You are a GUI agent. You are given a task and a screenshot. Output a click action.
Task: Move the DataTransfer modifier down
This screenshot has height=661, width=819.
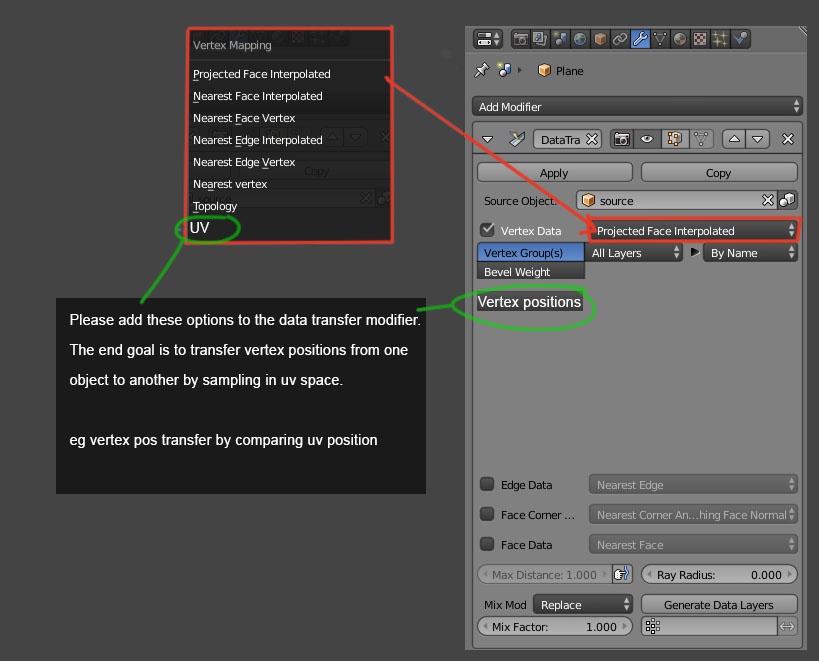point(757,139)
